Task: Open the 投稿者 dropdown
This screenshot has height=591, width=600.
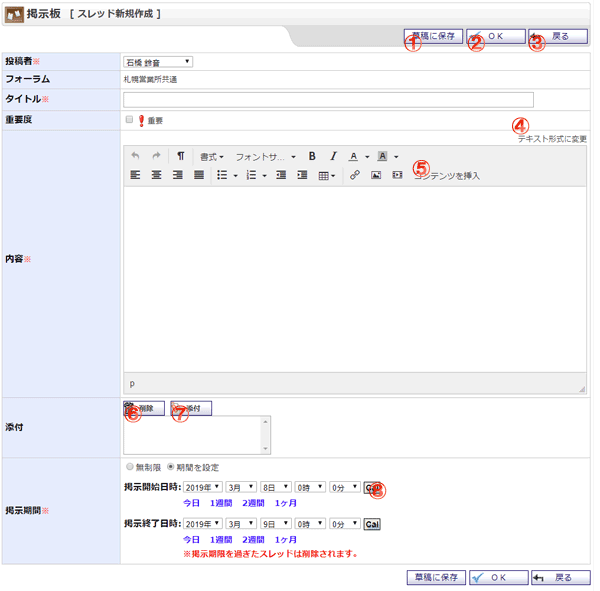Action: (158, 62)
